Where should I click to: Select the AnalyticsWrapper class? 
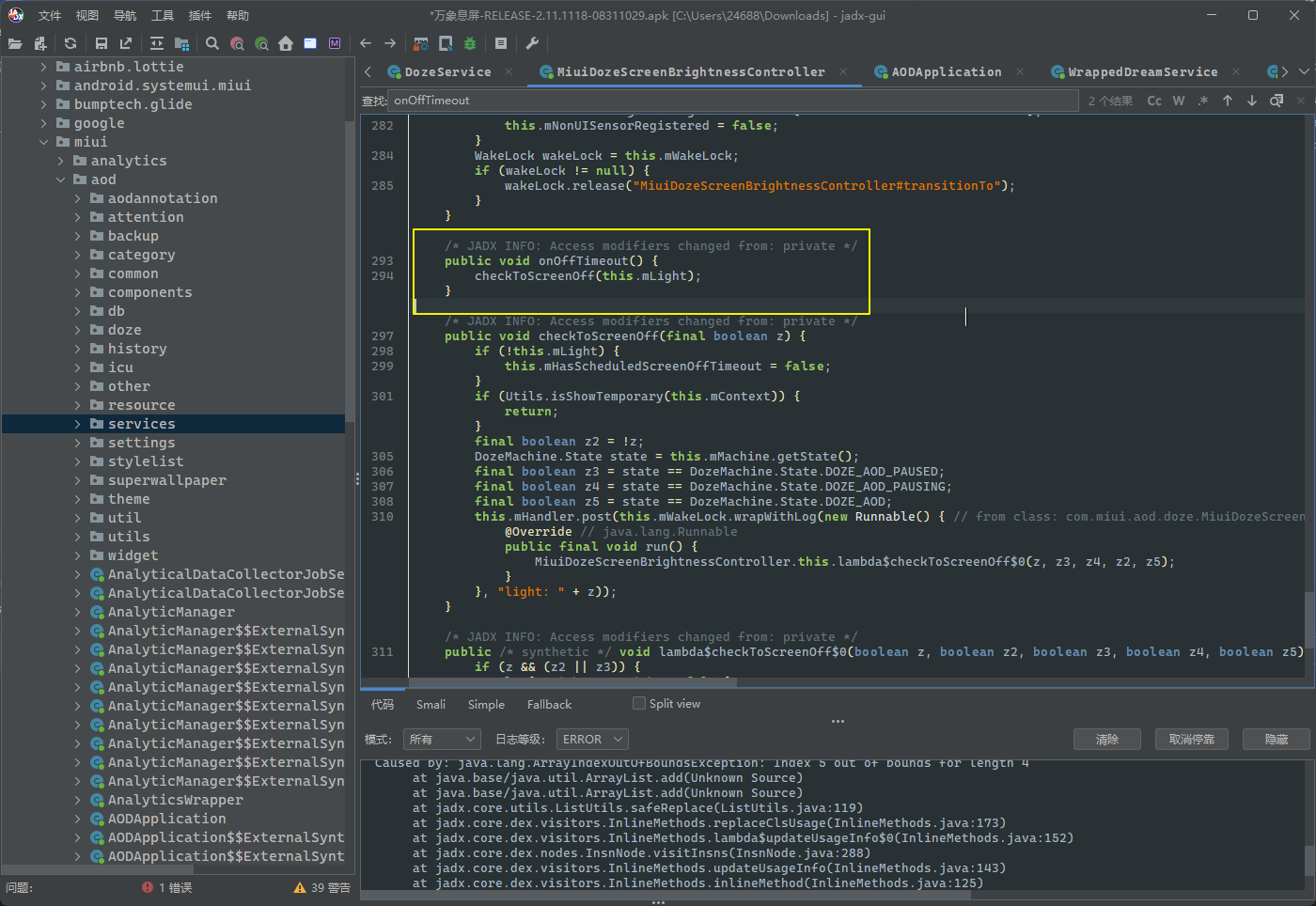pyautogui.click(x=175, y=800)
